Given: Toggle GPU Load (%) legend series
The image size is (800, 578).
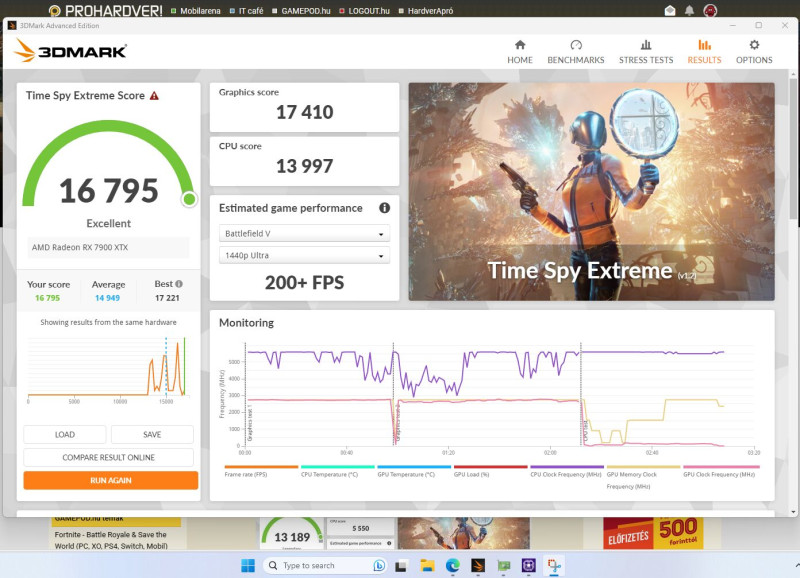Looking at the screenshot, I should pos(490,471).
